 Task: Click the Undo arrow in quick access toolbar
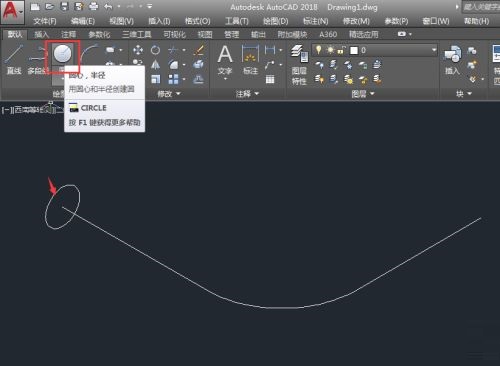click(x=108, y=7)
